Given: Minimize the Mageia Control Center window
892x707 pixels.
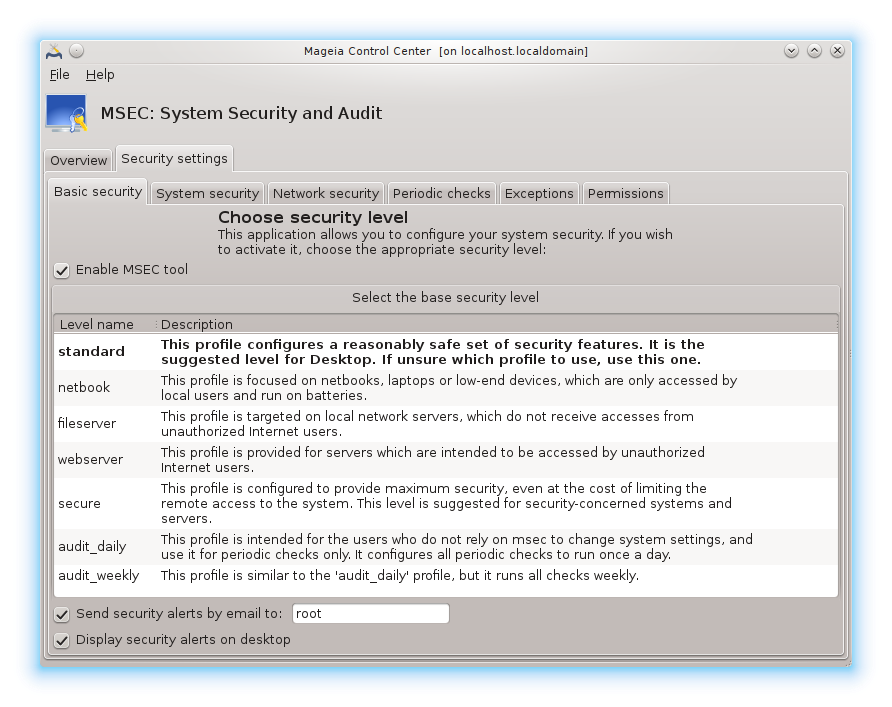Looking at the screenshot, I should (x=791, y=50).
